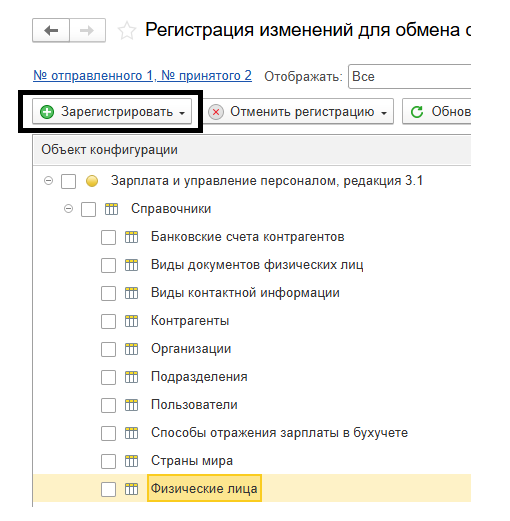
Task: Click the table icon next to Справочники
Action: coord(111,209)
